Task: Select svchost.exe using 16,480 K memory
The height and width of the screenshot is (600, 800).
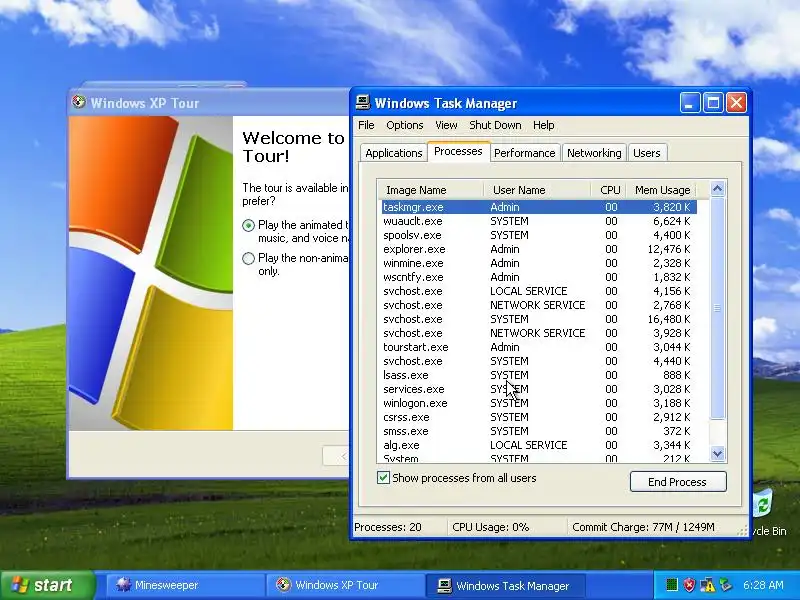Action: point(537,319)
